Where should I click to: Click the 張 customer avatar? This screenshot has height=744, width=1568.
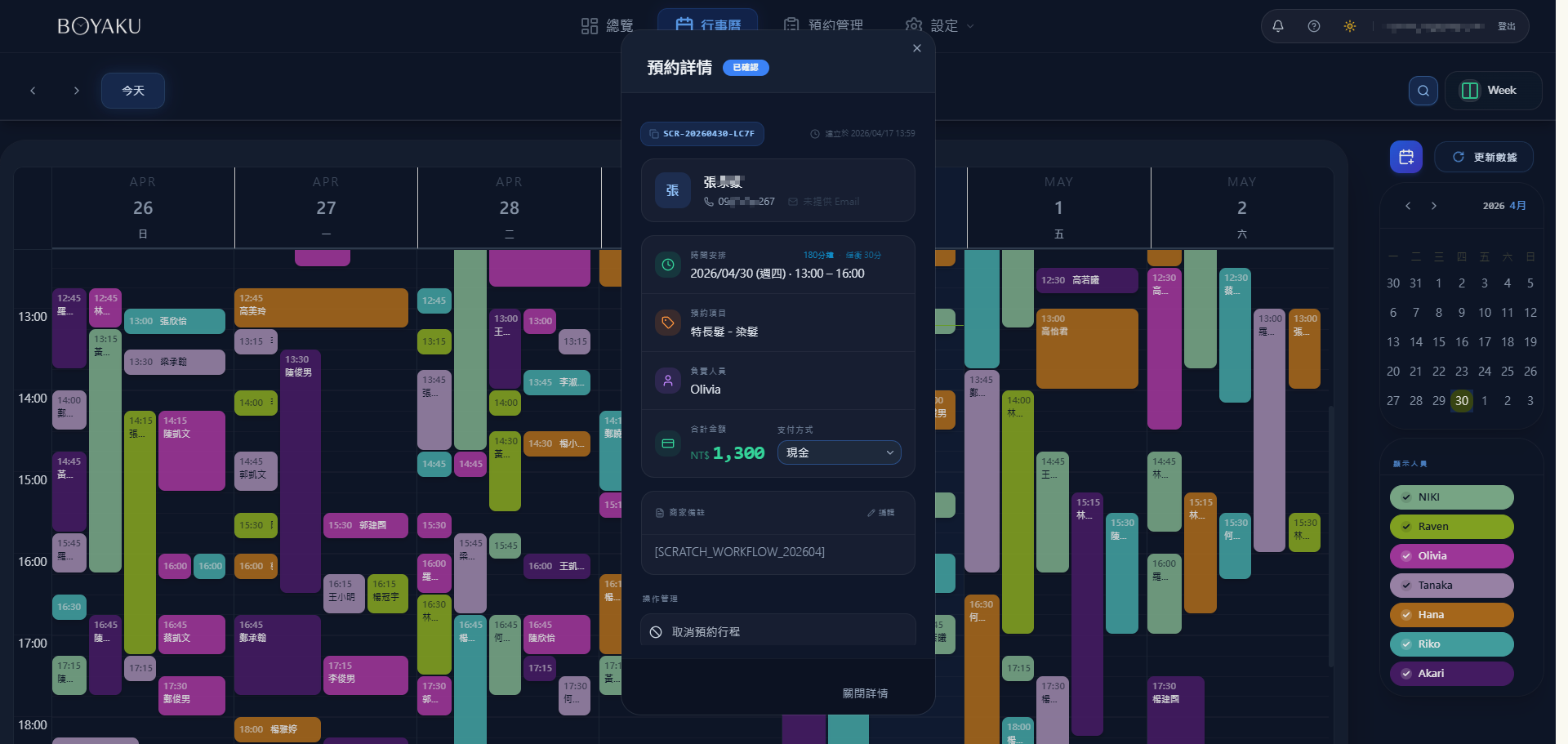coord(673,190)
